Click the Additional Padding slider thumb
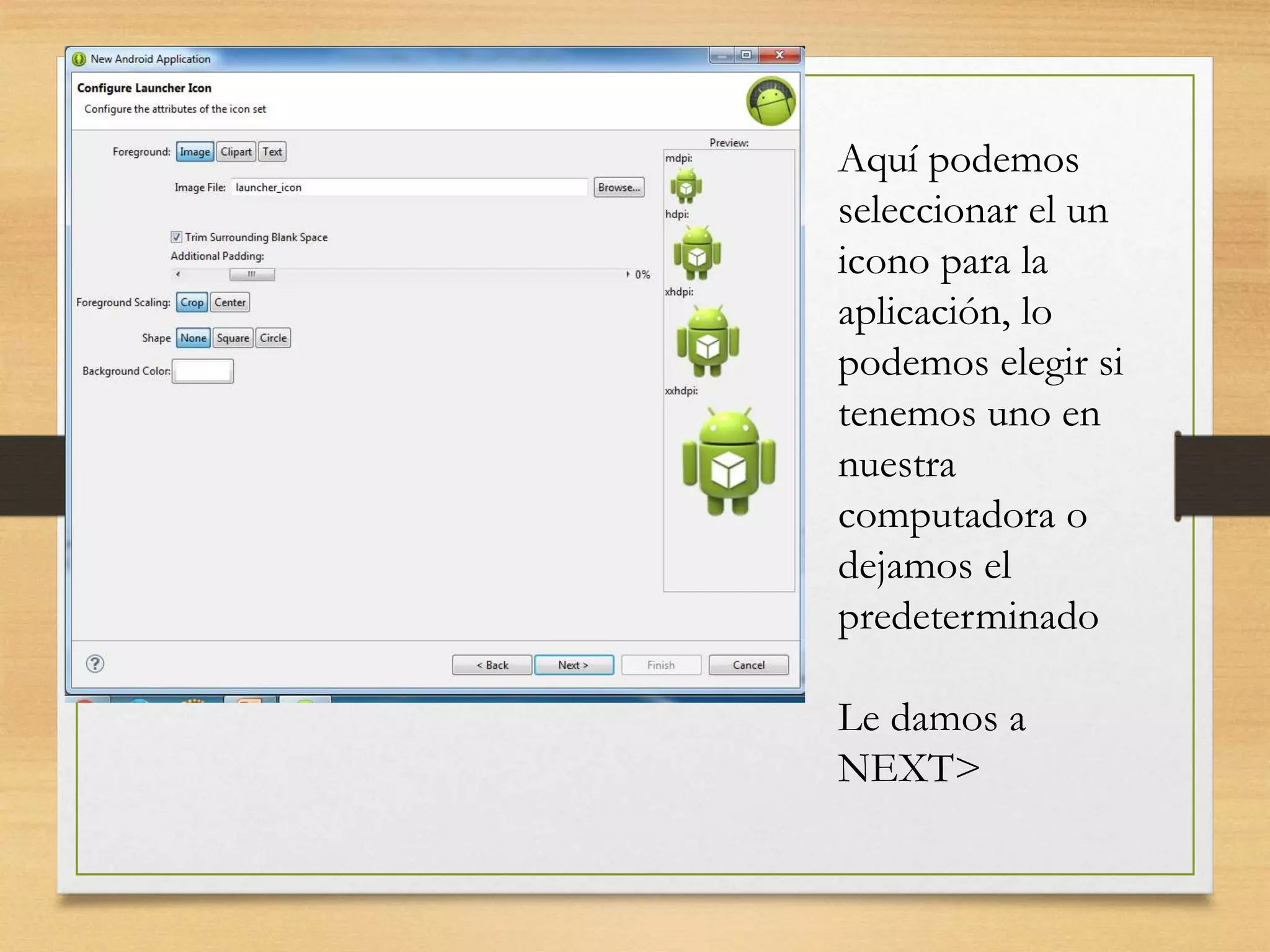 tap(252, 274)
